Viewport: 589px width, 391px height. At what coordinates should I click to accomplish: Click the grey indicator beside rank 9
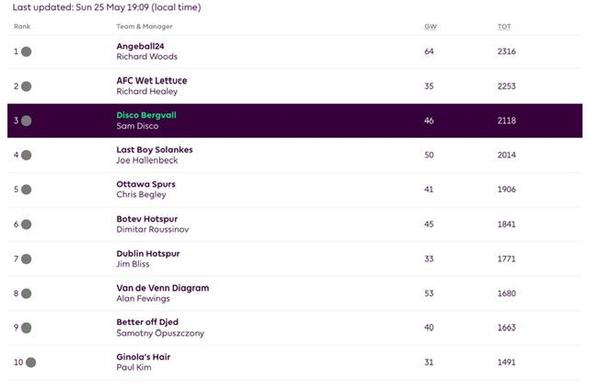[x=26, y=328]
